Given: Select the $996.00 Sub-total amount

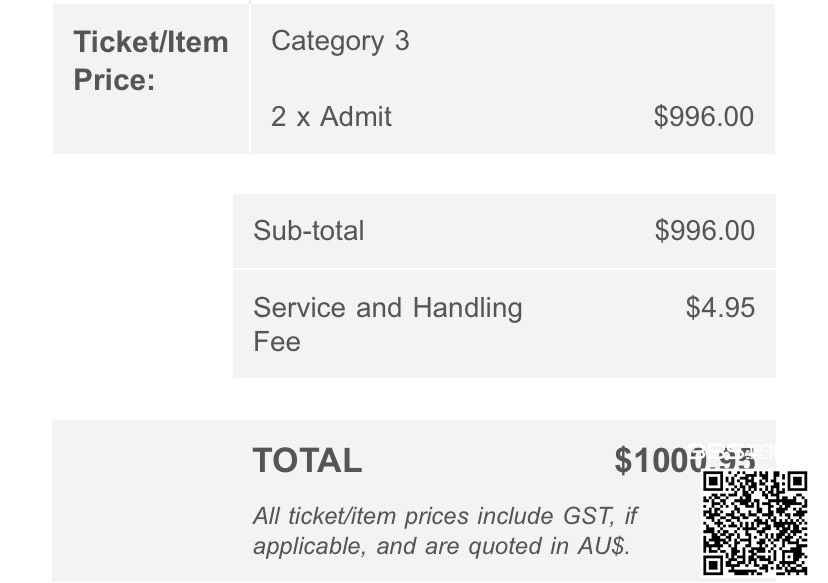Looking at the screenshot, I should (704, 230).
